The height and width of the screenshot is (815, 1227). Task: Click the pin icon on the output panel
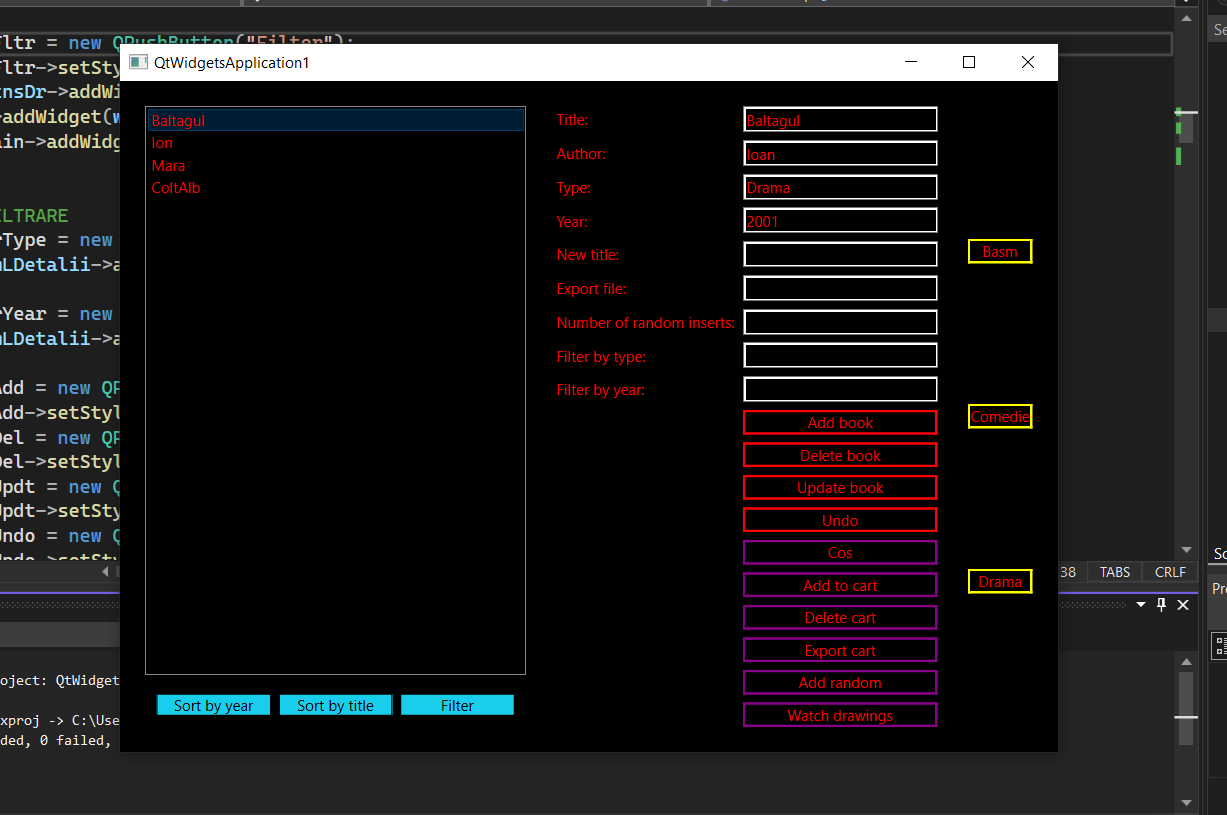pyautogui.click(x=1161, y=604)
